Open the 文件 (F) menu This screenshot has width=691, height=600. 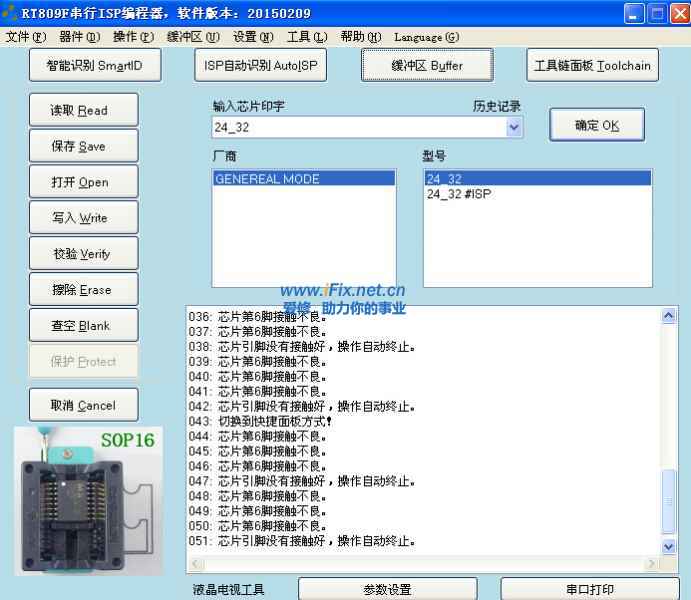[26, 37]
